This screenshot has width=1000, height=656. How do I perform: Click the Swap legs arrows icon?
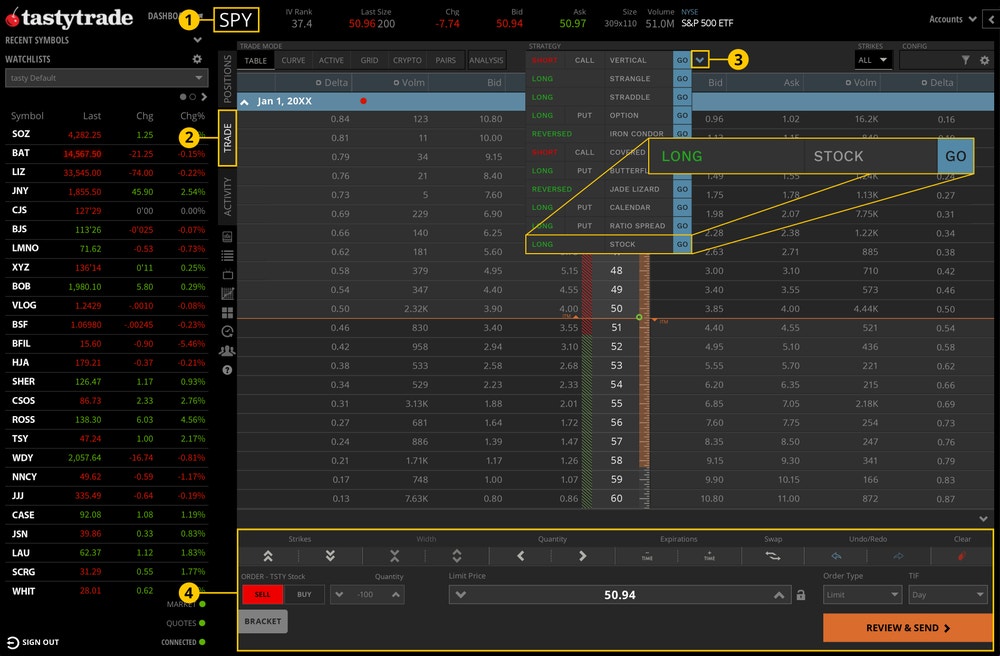pyautogui.click(x=772, y=556)
